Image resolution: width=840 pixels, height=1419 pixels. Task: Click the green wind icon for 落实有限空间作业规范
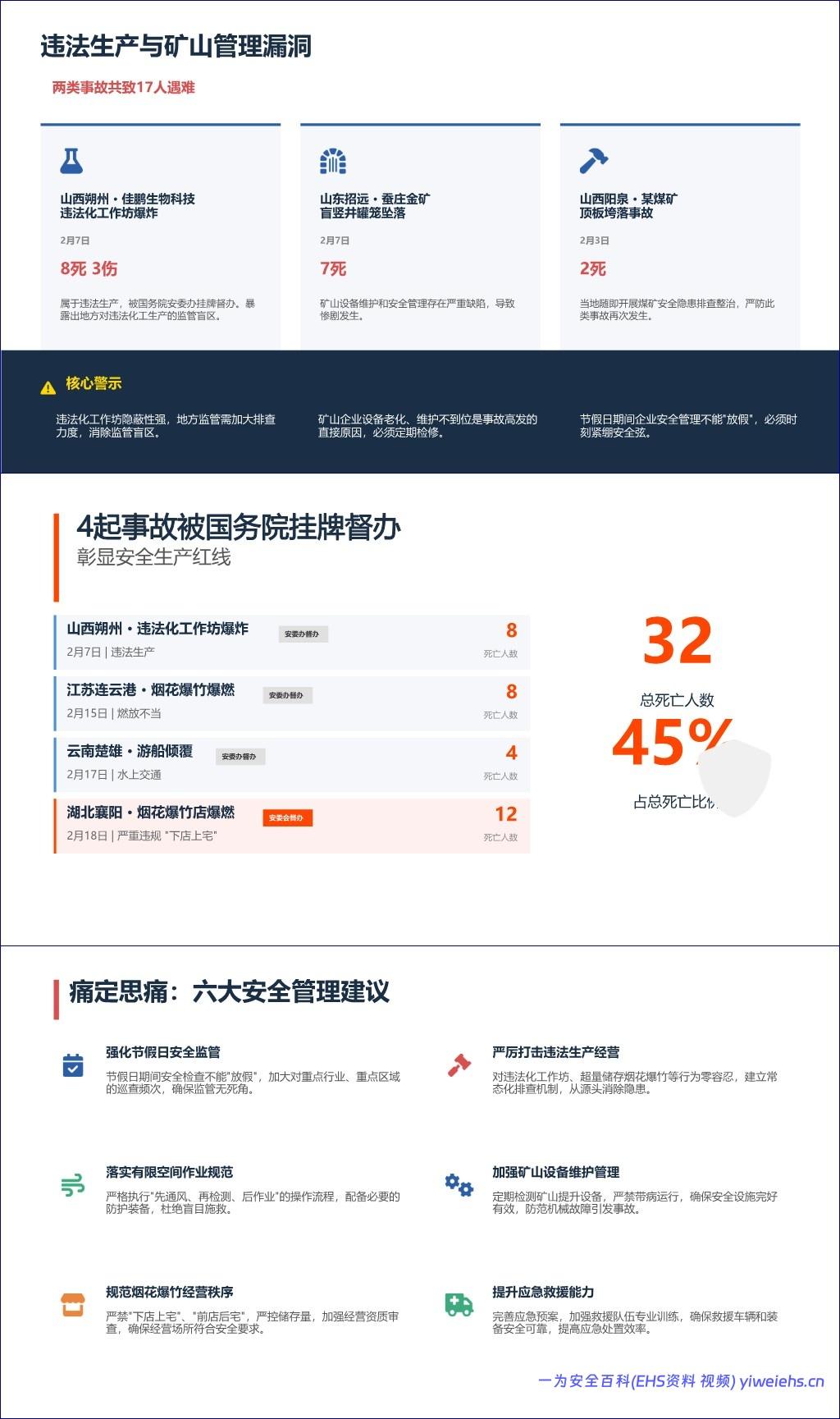73,1184
